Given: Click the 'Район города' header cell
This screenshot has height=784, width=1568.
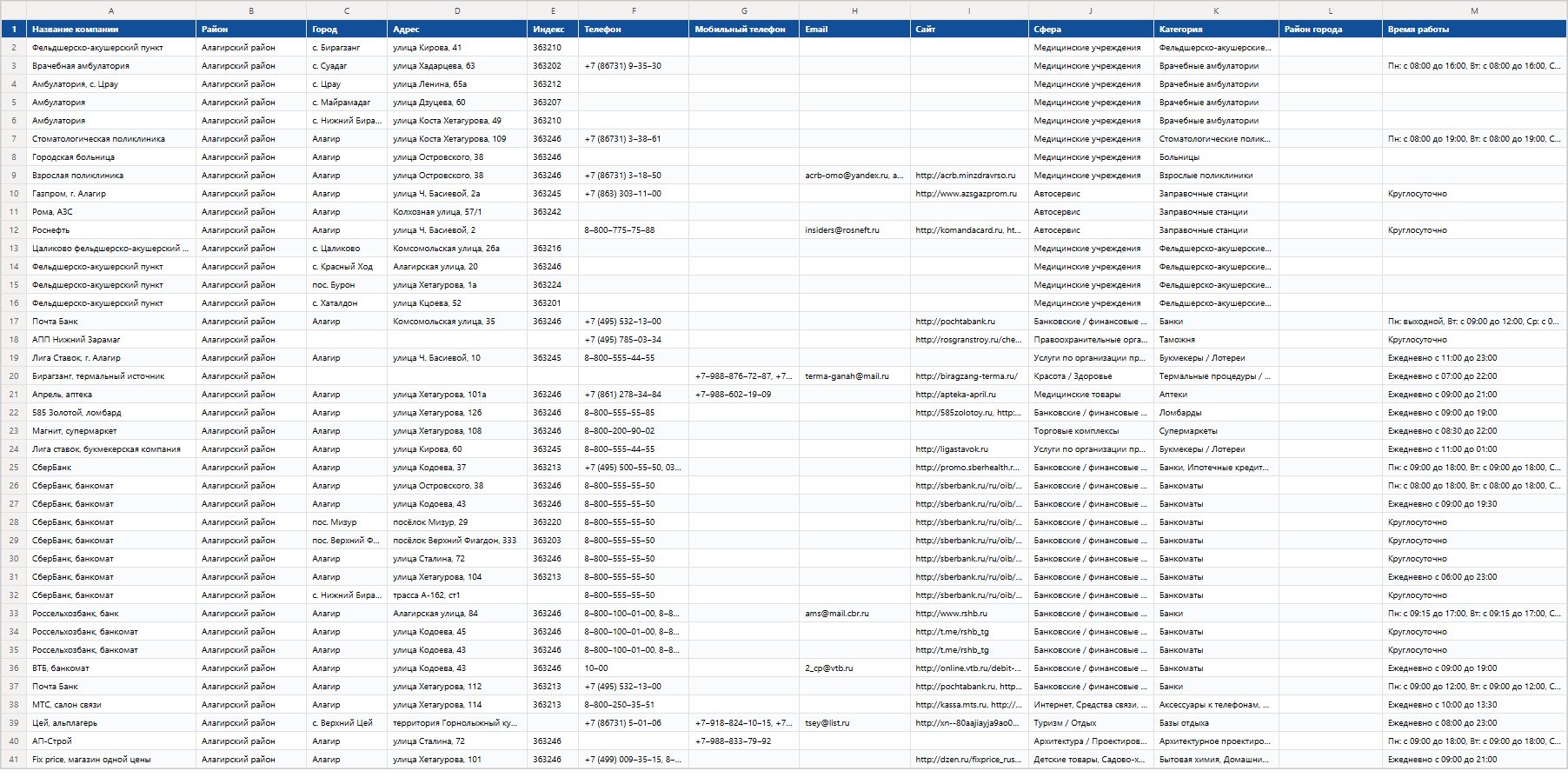Looking at the screenshot, I should click(x=1331, y=29).
